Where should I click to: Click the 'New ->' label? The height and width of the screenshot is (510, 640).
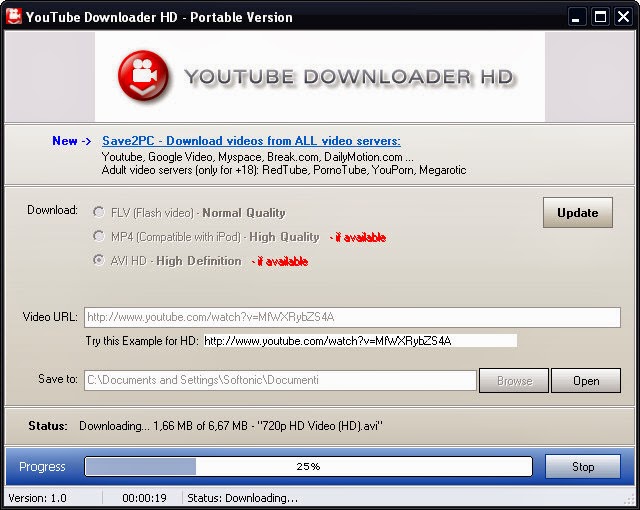pyautogui.click(x=71, y=141)
